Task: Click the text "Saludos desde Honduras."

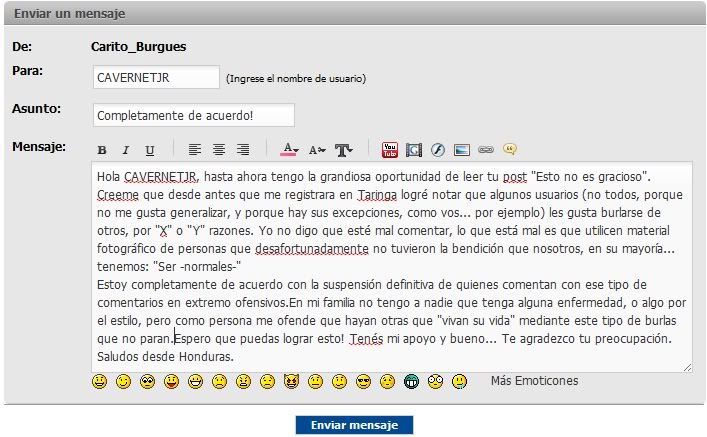Action: [x=165, y=357]
